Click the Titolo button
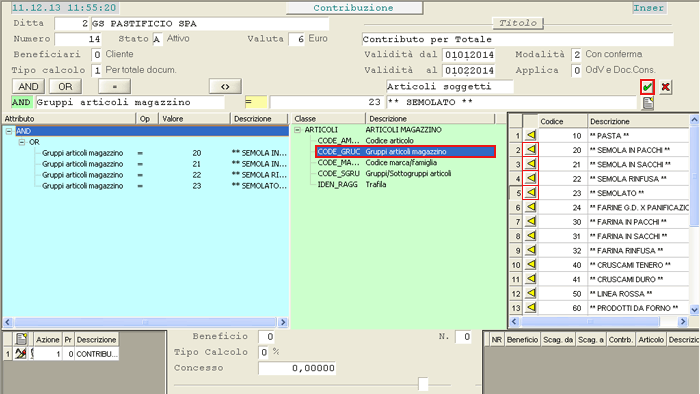 pos(518,23)
